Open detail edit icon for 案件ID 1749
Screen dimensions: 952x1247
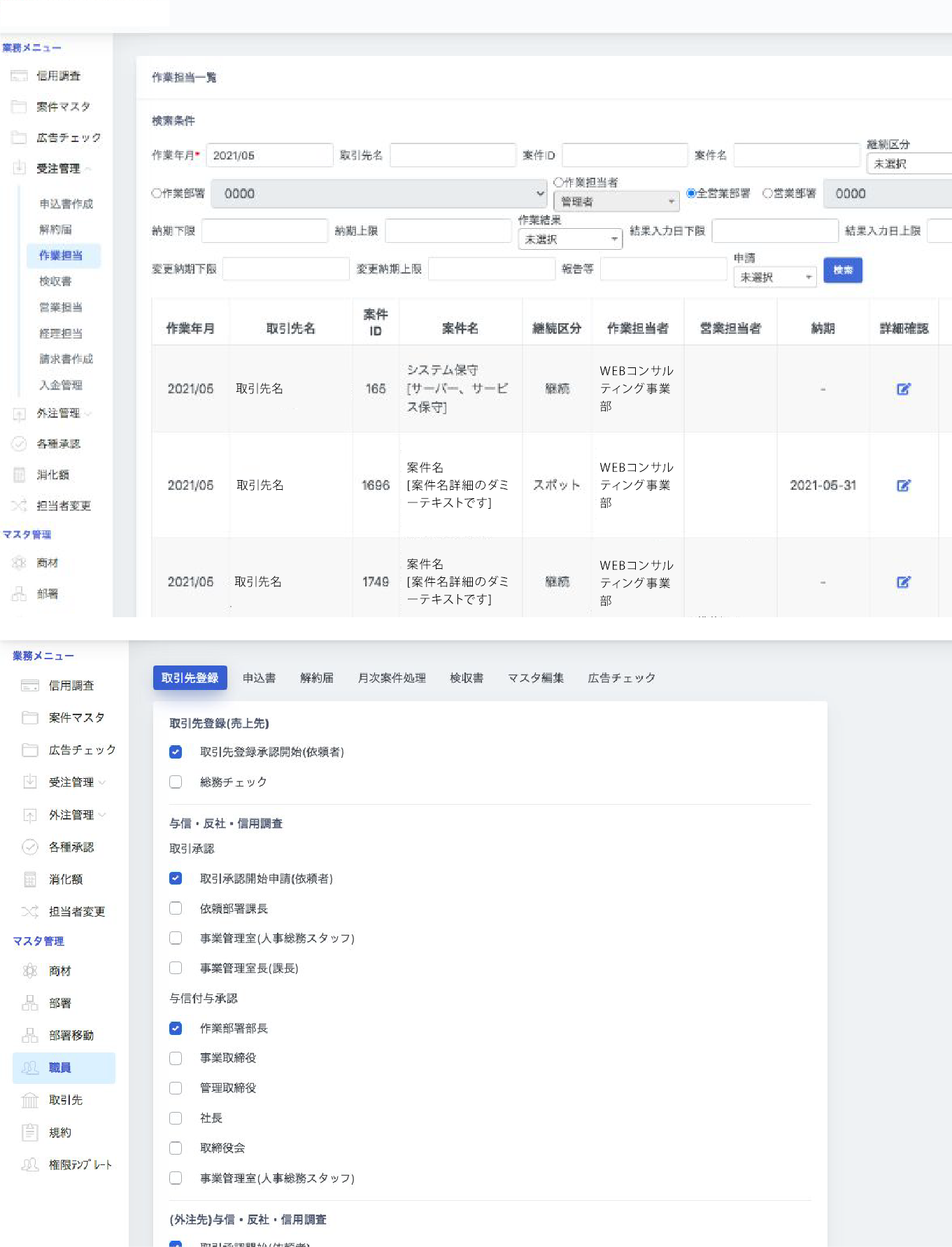903,582
